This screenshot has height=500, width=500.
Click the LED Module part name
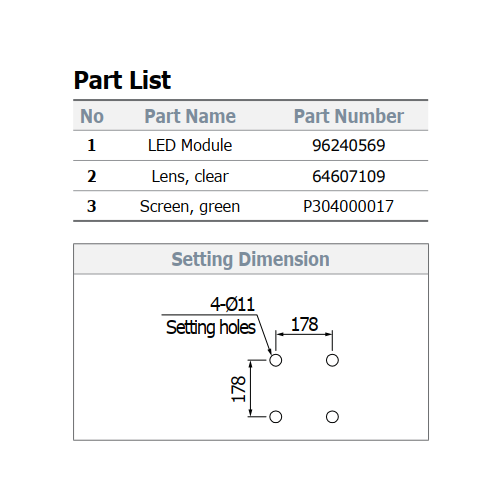tap(190, 145)
